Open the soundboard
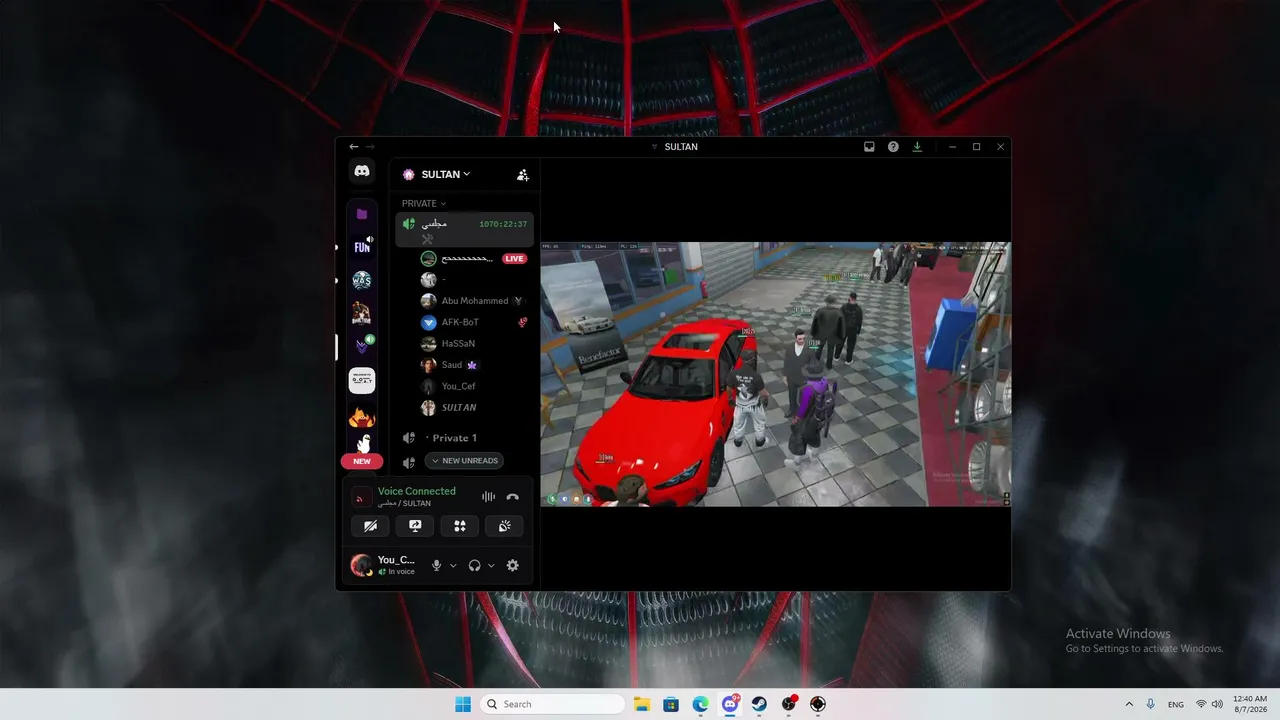The width and height of the screenshot is (1280, 720). tap(505, 526)
